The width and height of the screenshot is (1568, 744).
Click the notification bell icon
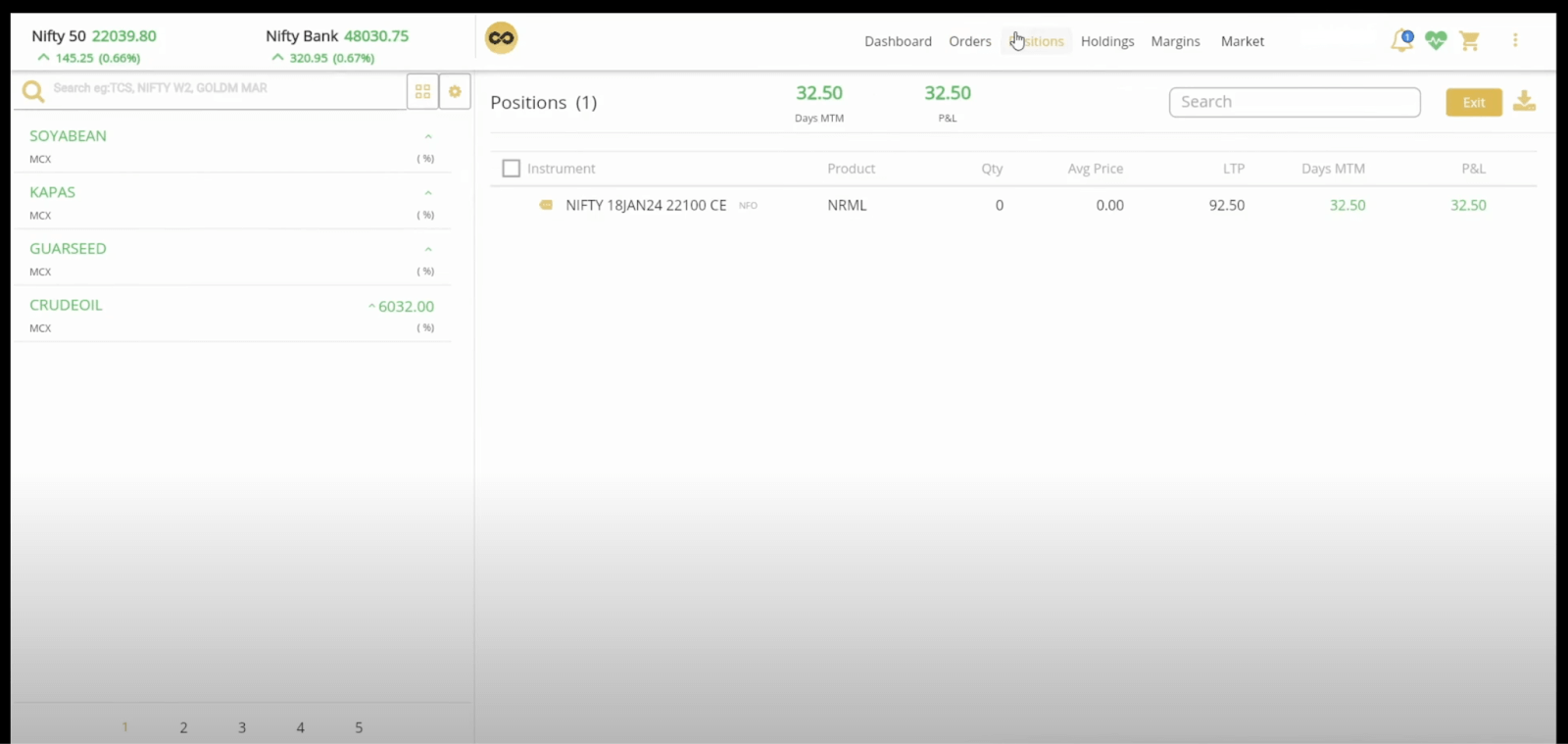pyautogui.click(x=1401, y=41)
